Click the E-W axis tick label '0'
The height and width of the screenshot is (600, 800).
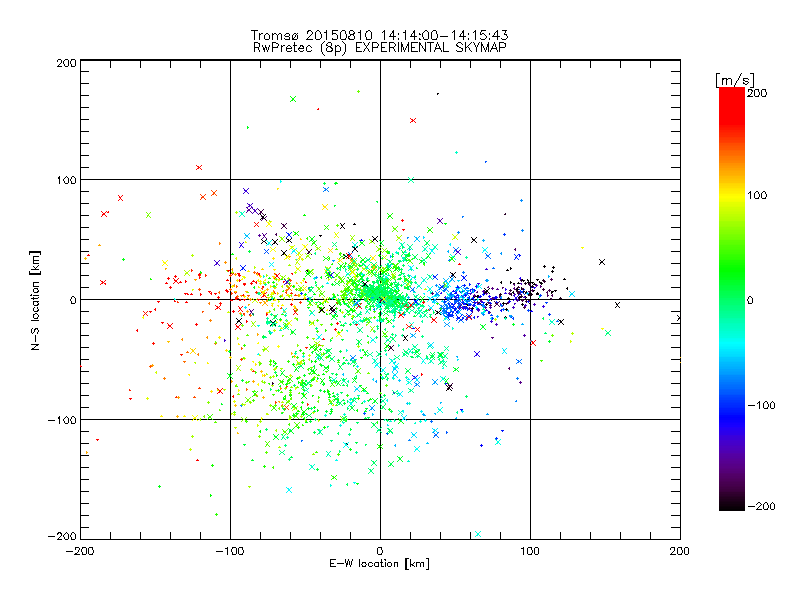[x=380, y=551]
